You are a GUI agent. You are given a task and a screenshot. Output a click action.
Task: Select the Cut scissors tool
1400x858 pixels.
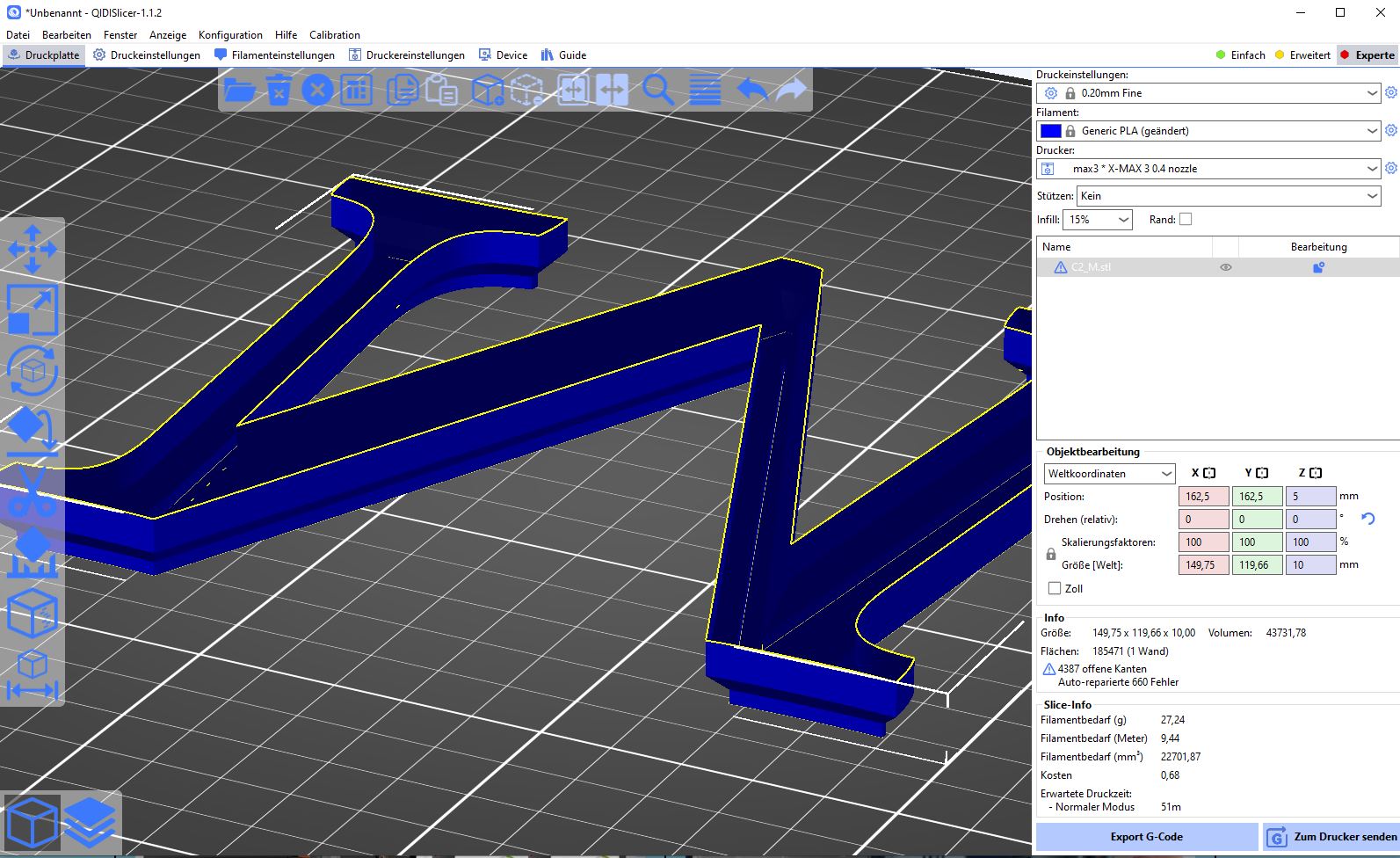pyautogui.click(x=33, y=492)
